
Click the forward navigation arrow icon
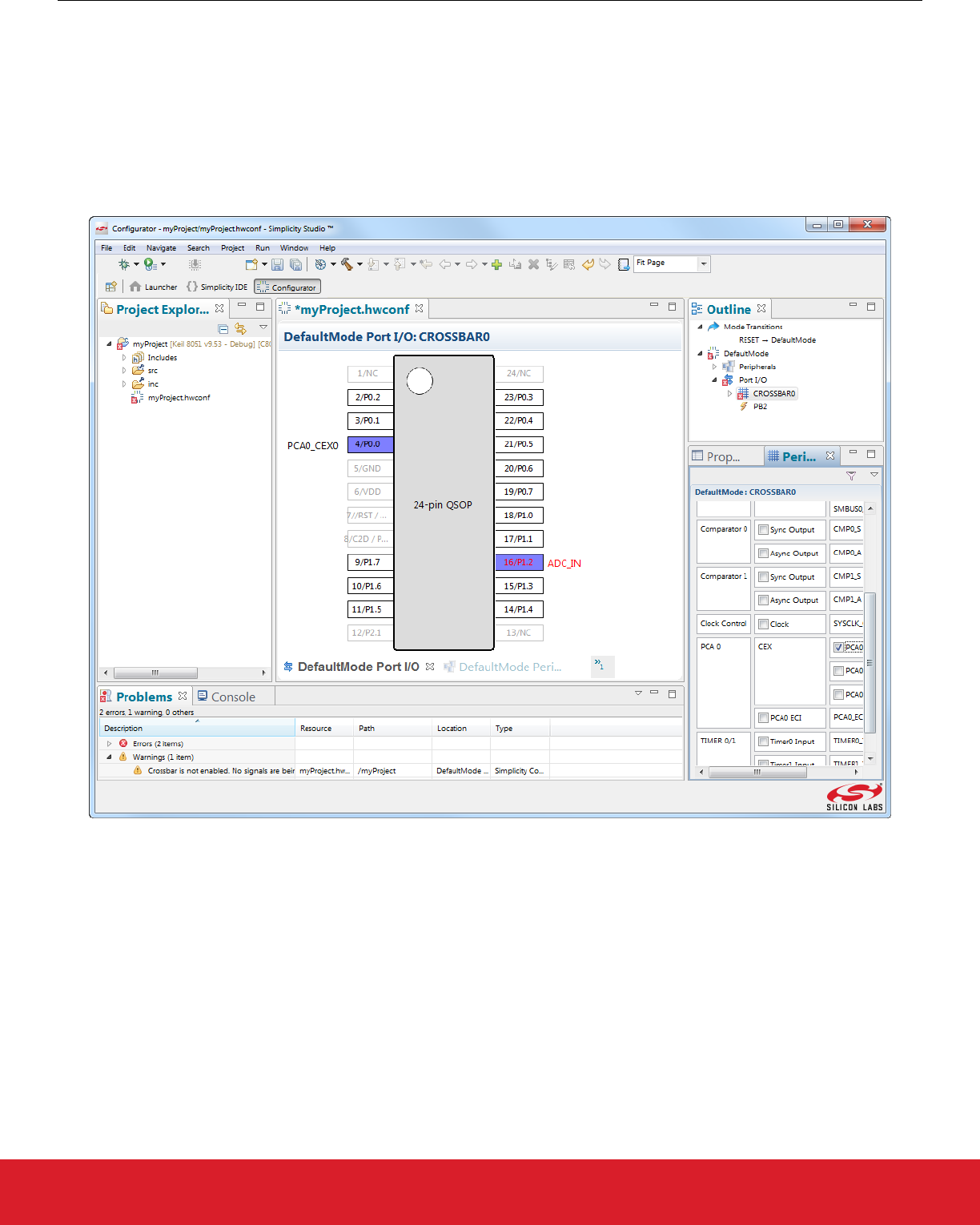[472, 264]
